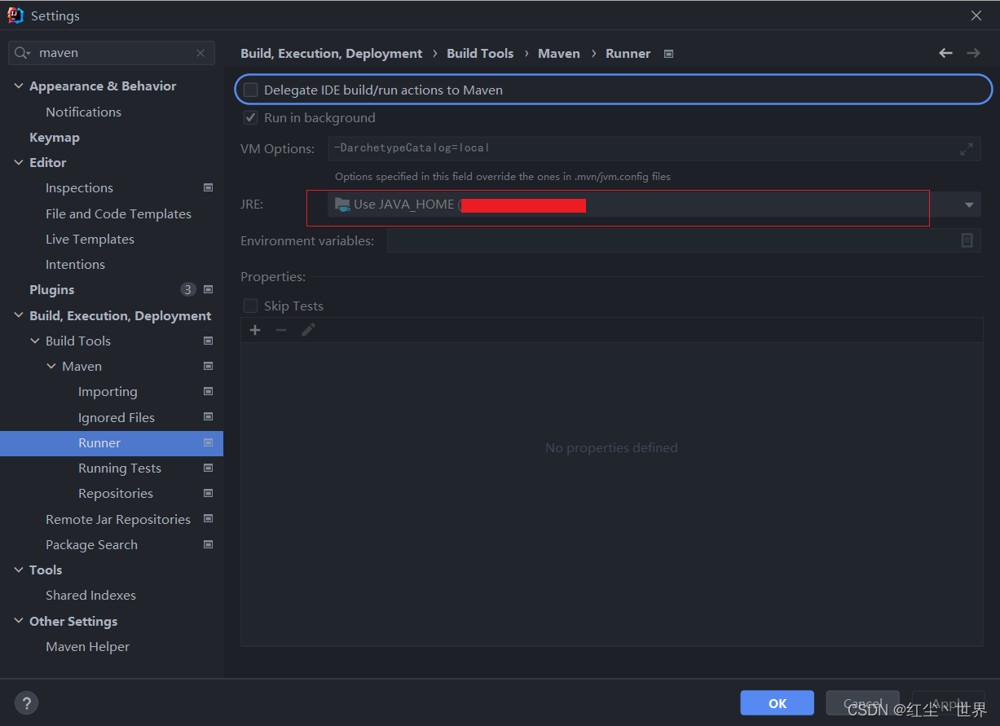1000x726 pixels.
Task: Collapse the Editor section
Action: 18,162
